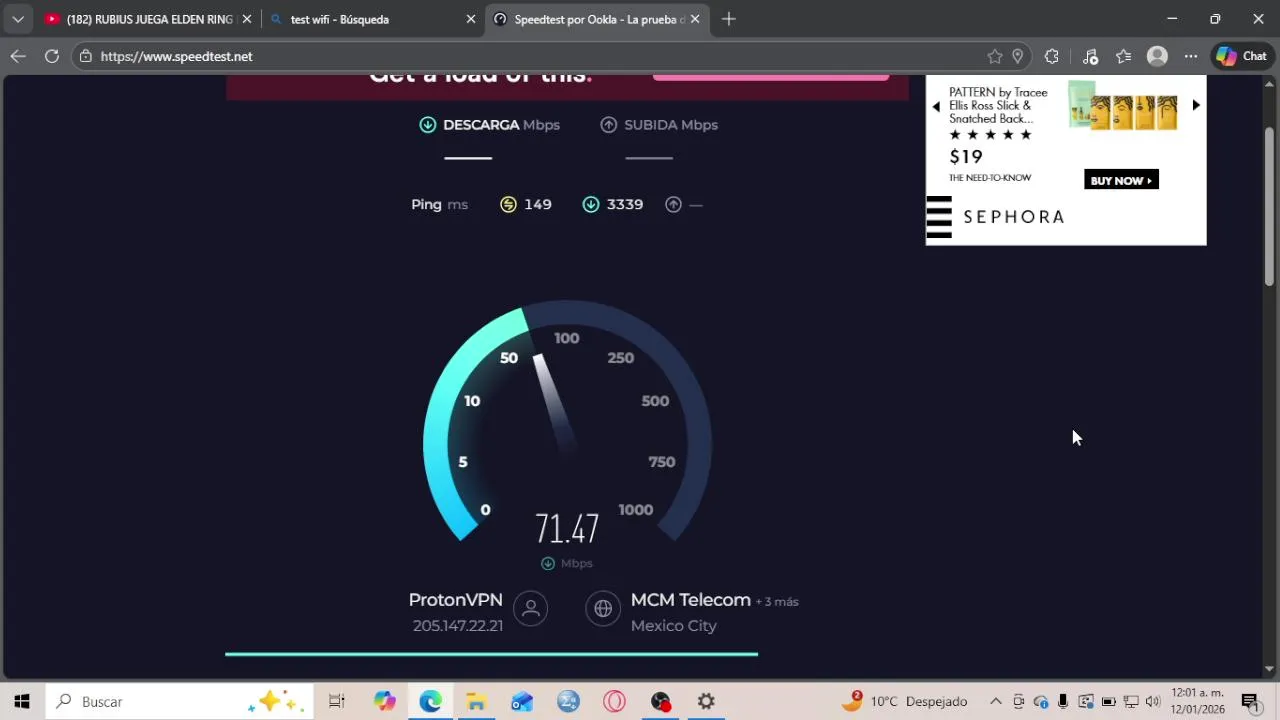Screen dimensions: 1280x720
Task: Click the 71.47 speed reading
Action: 567,528
